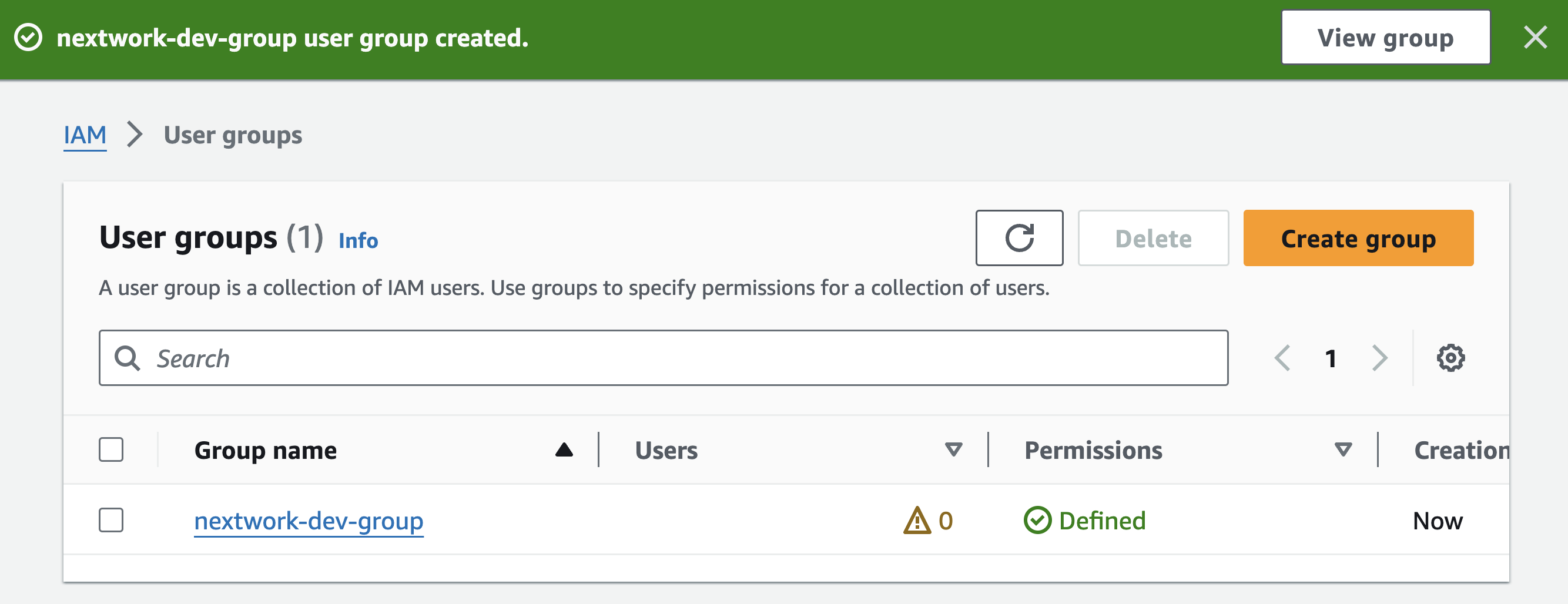Open the nextwork-dev-group link
Screen dimensions: 1568x604
309,521
